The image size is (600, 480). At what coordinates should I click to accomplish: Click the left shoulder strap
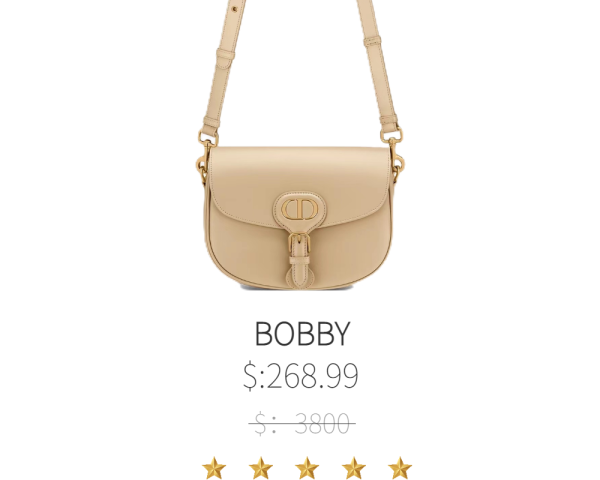coord(224,67)
